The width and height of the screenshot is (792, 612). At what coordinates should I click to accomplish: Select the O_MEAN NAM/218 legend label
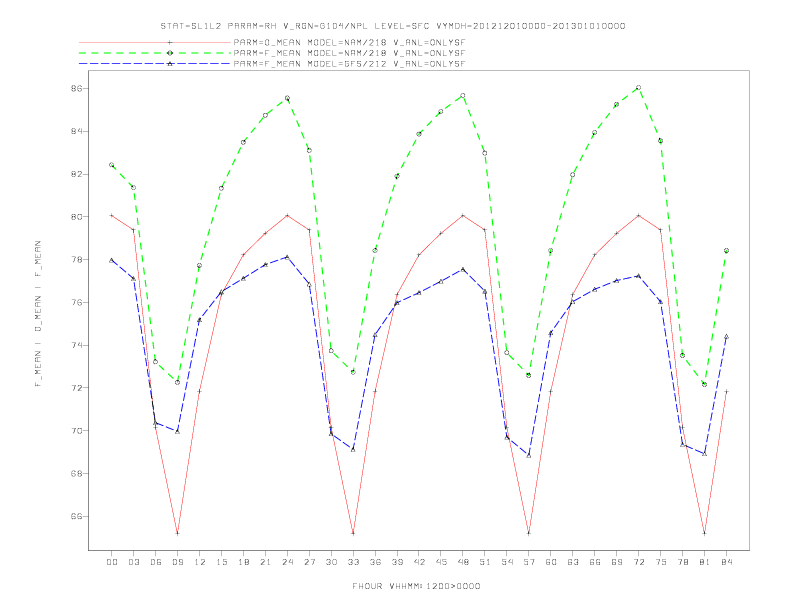[x=349, y=43]
